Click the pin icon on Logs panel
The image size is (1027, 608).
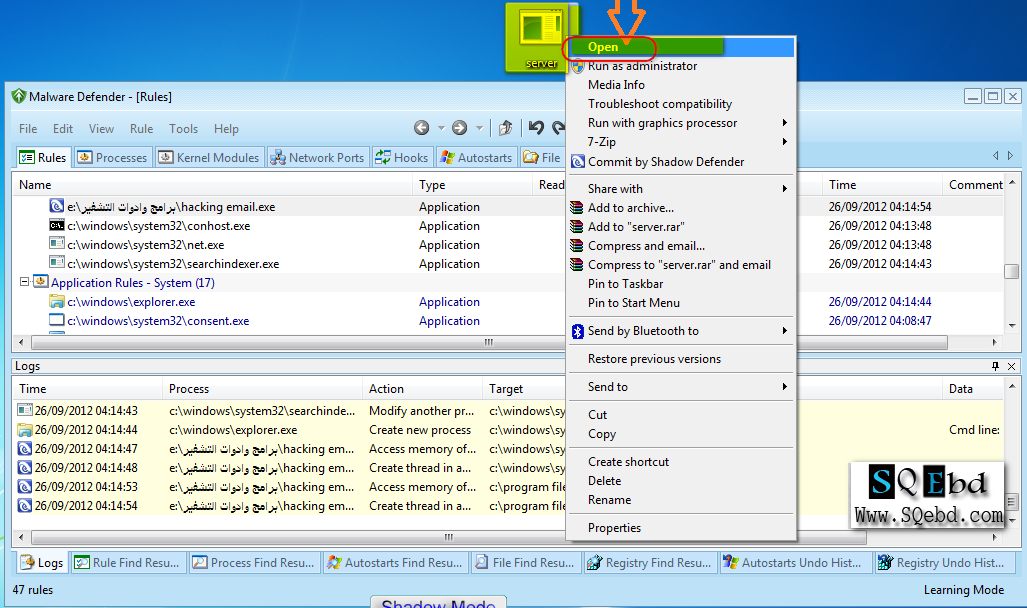click(995, 367)
